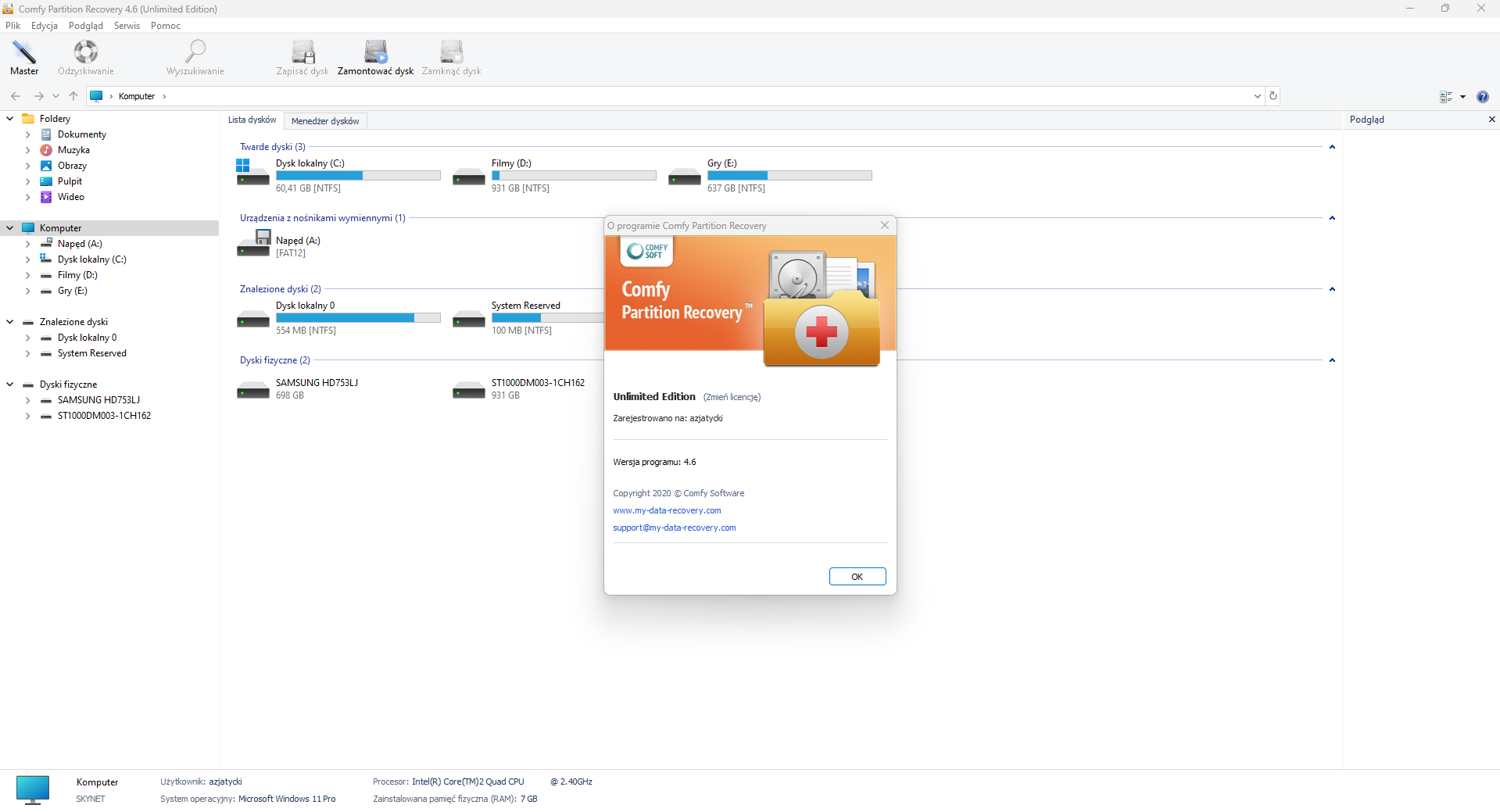Go forward with the navigation arrow
Viewport: 1500px width, 812px height.
pos(38,96)
